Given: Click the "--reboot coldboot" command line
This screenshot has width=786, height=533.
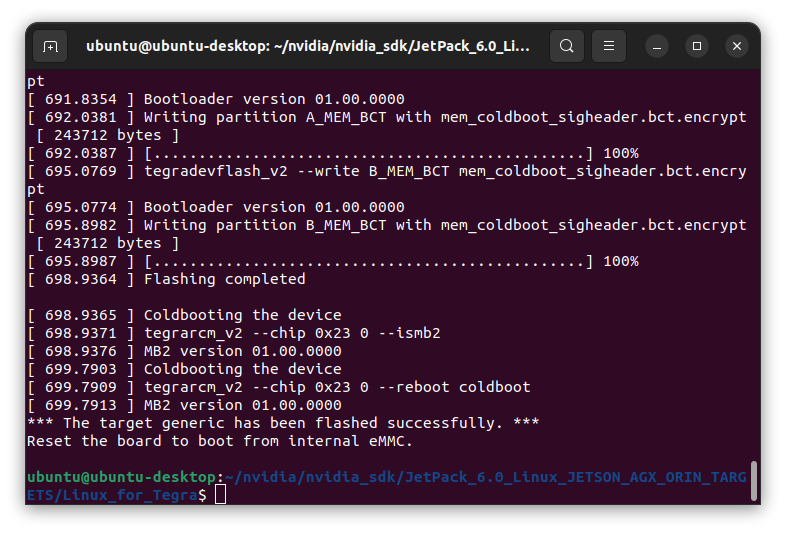Looking at the screenshot, I should pyautogui.click(x=279, y=387).
